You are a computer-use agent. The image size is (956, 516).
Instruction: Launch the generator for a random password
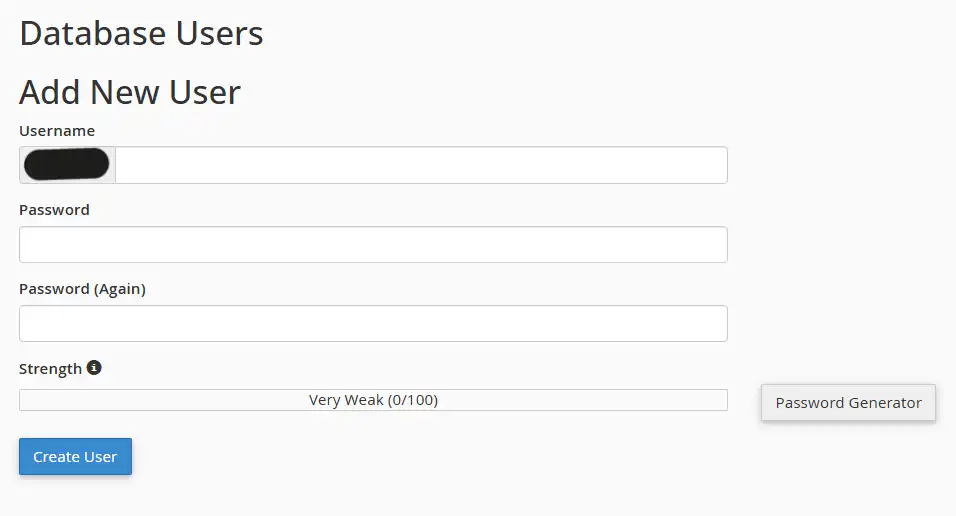(848, 403)
